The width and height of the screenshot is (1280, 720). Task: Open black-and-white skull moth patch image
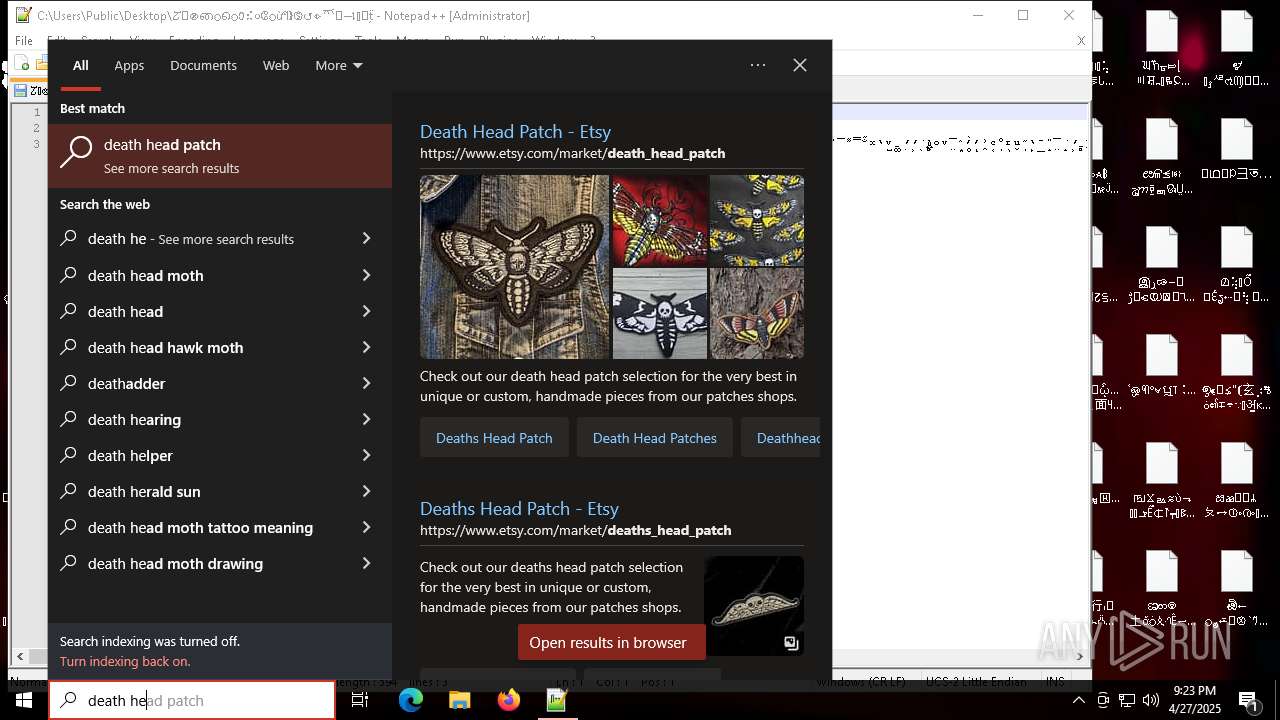tap(659, 313)
